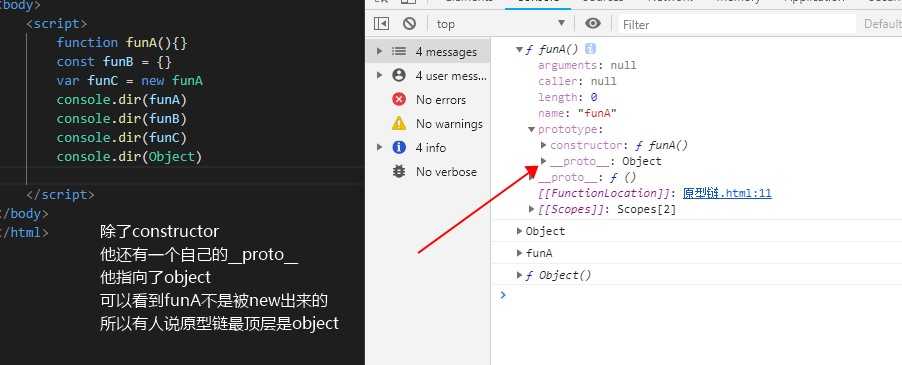Image resolution: width=902 pixels, height=365 pixels.
Task: Click the info badge beside funA()
Action: (x=590, y=49)
